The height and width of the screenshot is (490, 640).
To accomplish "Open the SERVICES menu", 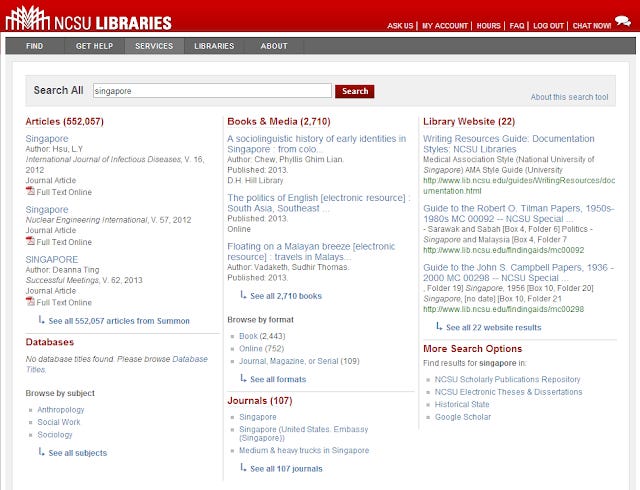I will click(x=154, y=46).
